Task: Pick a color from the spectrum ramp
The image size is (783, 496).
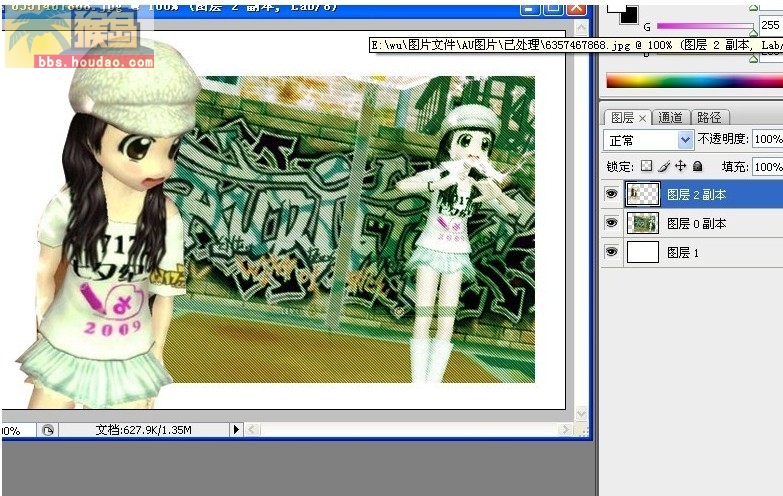Action: pyautogui.click(x=694, y=80)
